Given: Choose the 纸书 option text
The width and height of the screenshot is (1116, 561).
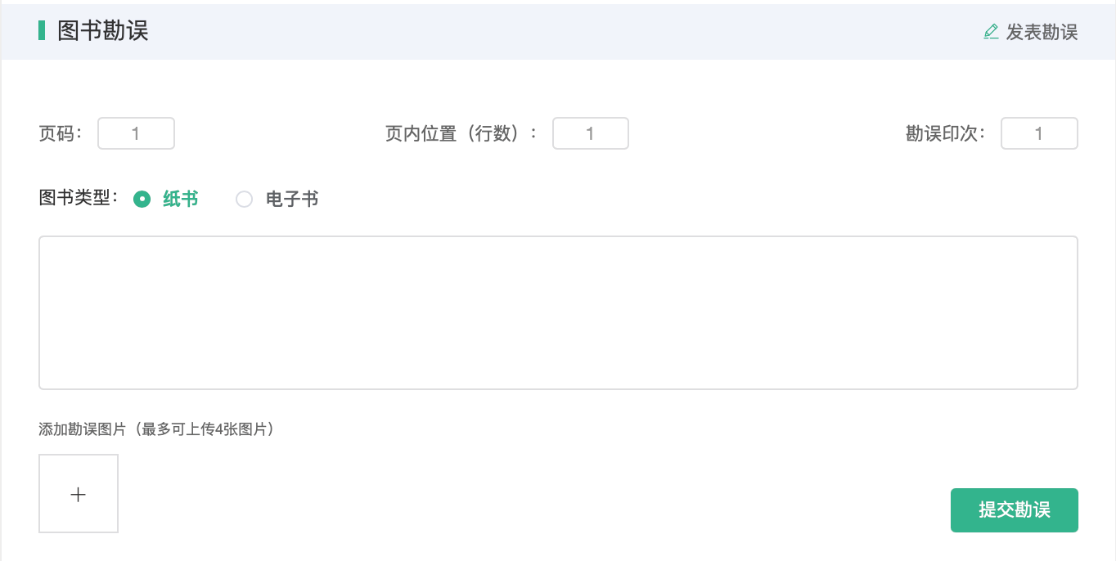Looking at the screenshot, I should (x=180, y=199).
